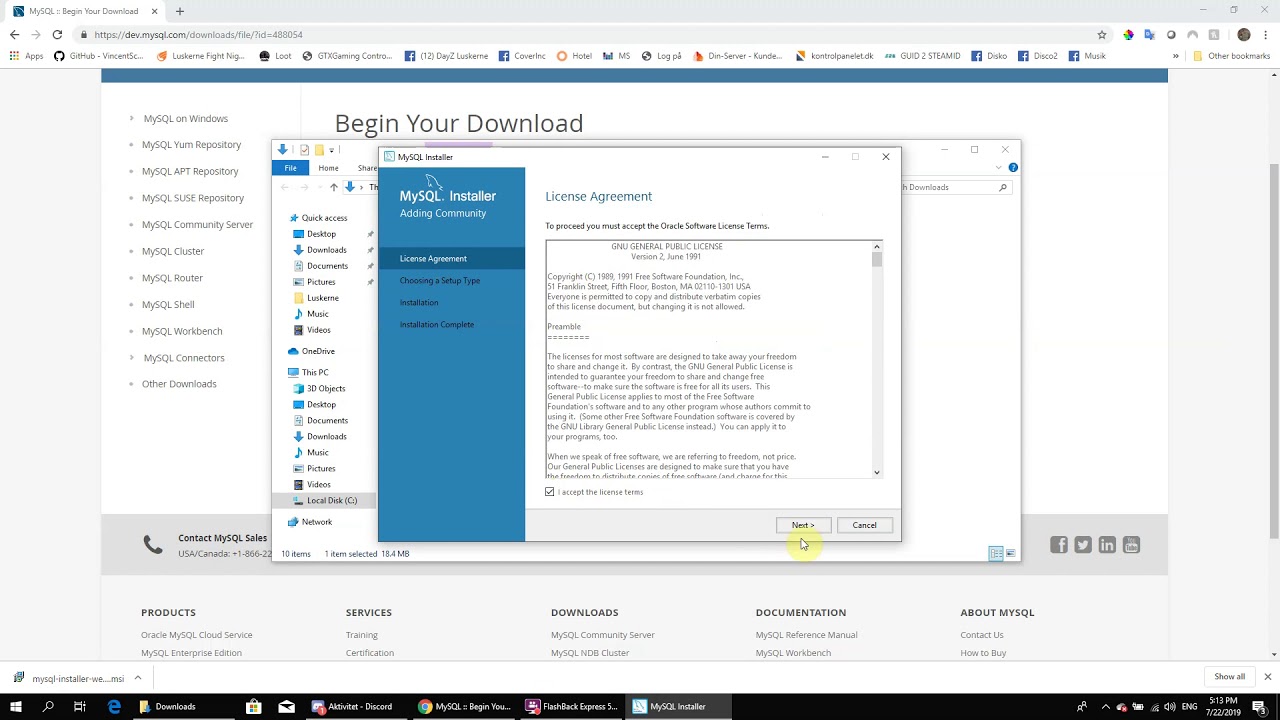Select This PC in Explorer tree
1280x720 pixels.
315,372
